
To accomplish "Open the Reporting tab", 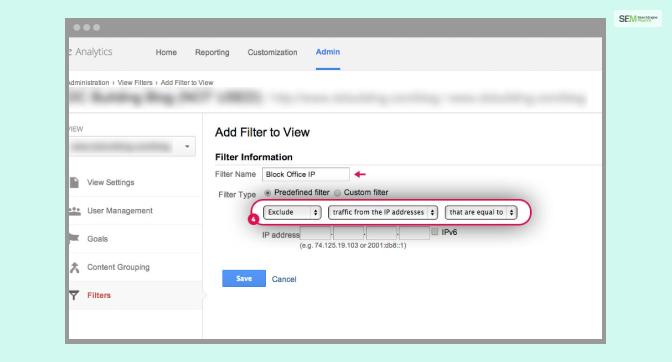I will click(212, 52).
